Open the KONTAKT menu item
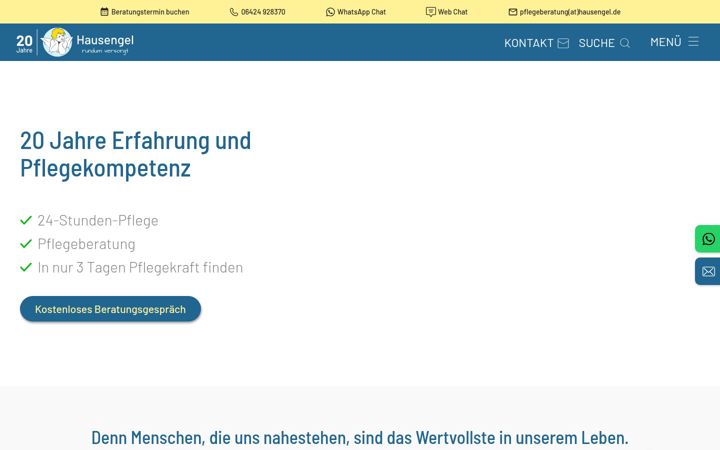Image resolution: width=720 pixels, height=450 pixels. pos(529,43)
